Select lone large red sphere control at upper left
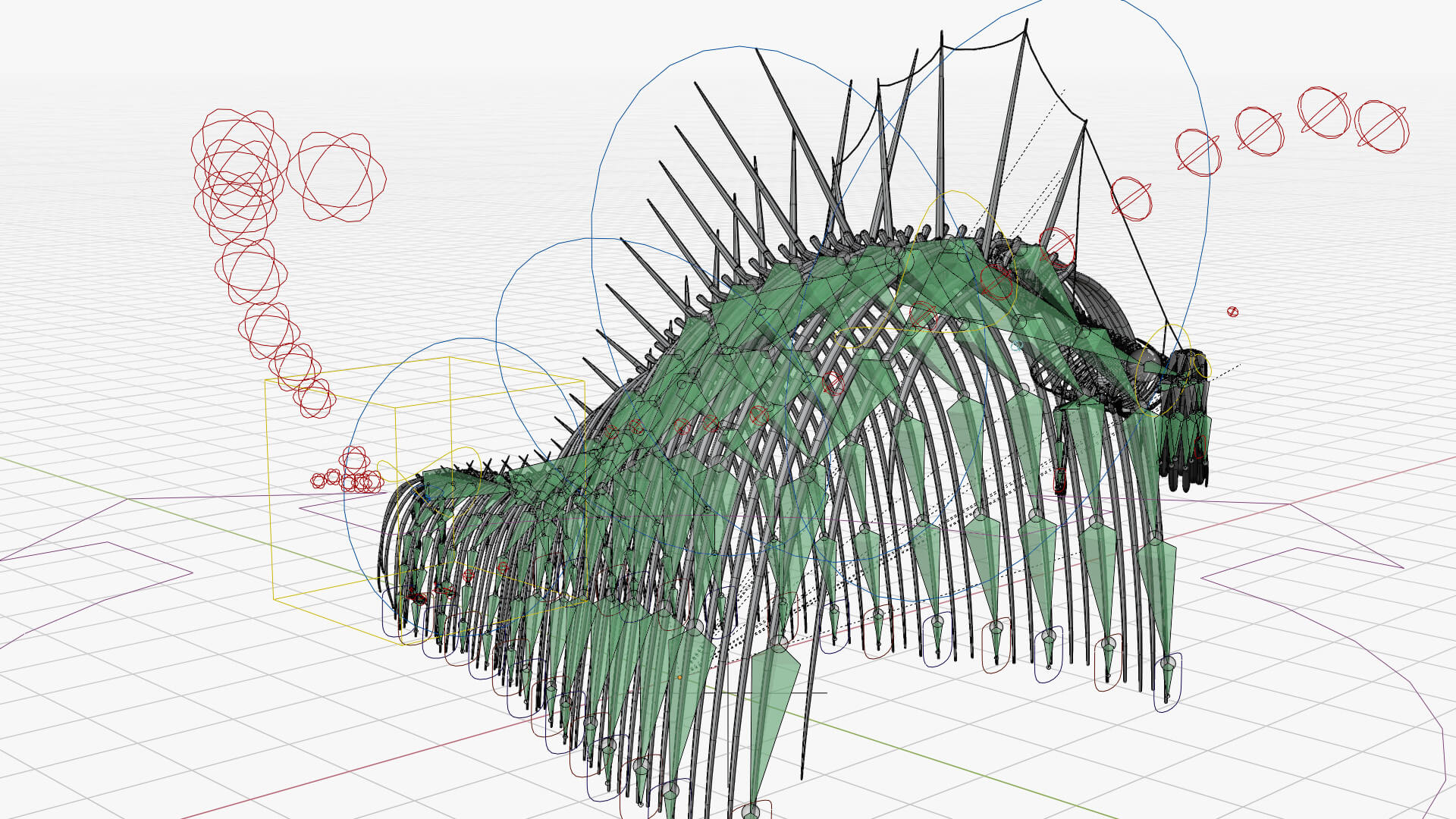The height and width of the screenshot is (819, 1456). click(337, 177)
